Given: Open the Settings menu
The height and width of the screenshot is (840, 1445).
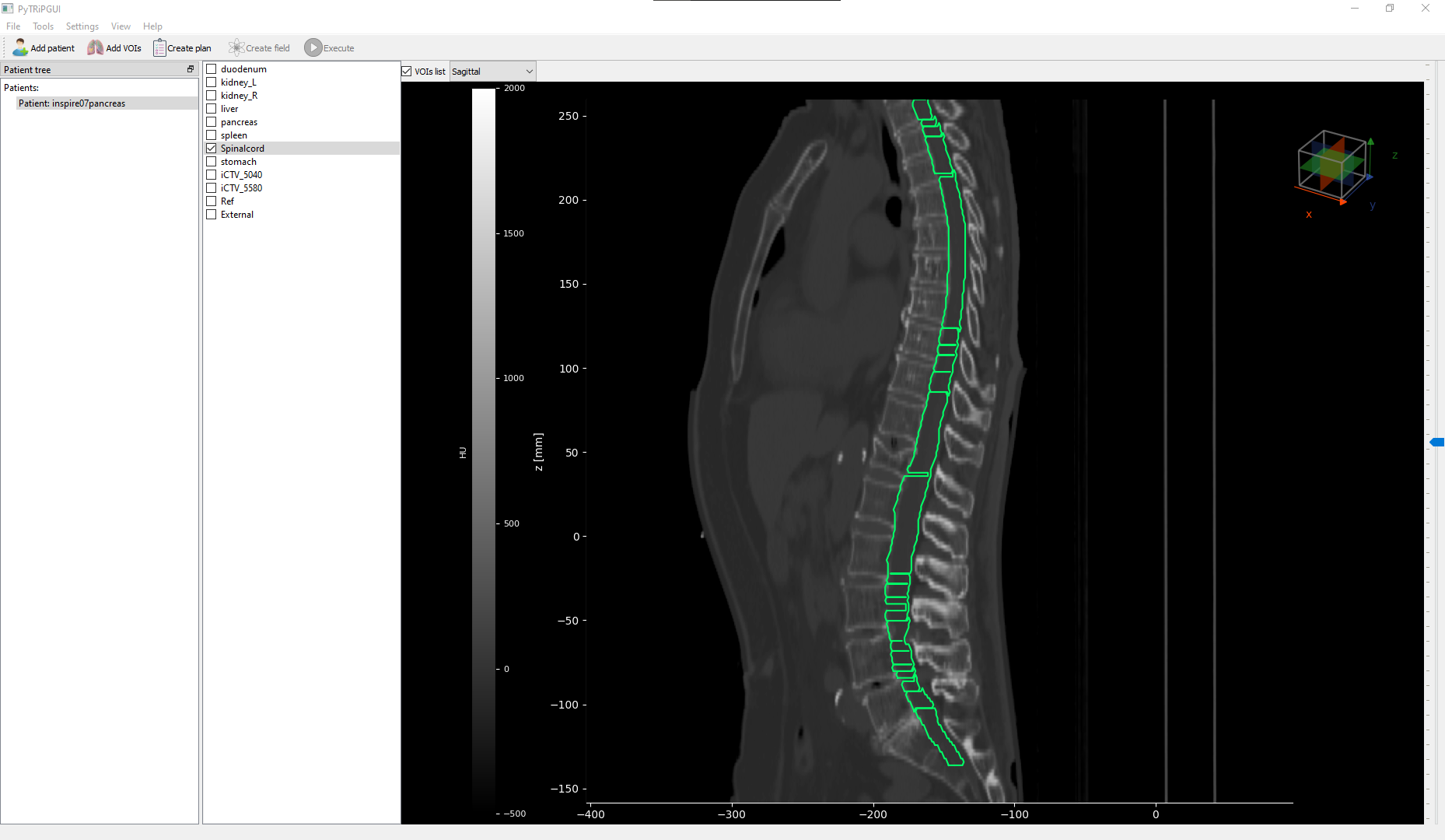Looking at the screenshot, I should 82,26.
